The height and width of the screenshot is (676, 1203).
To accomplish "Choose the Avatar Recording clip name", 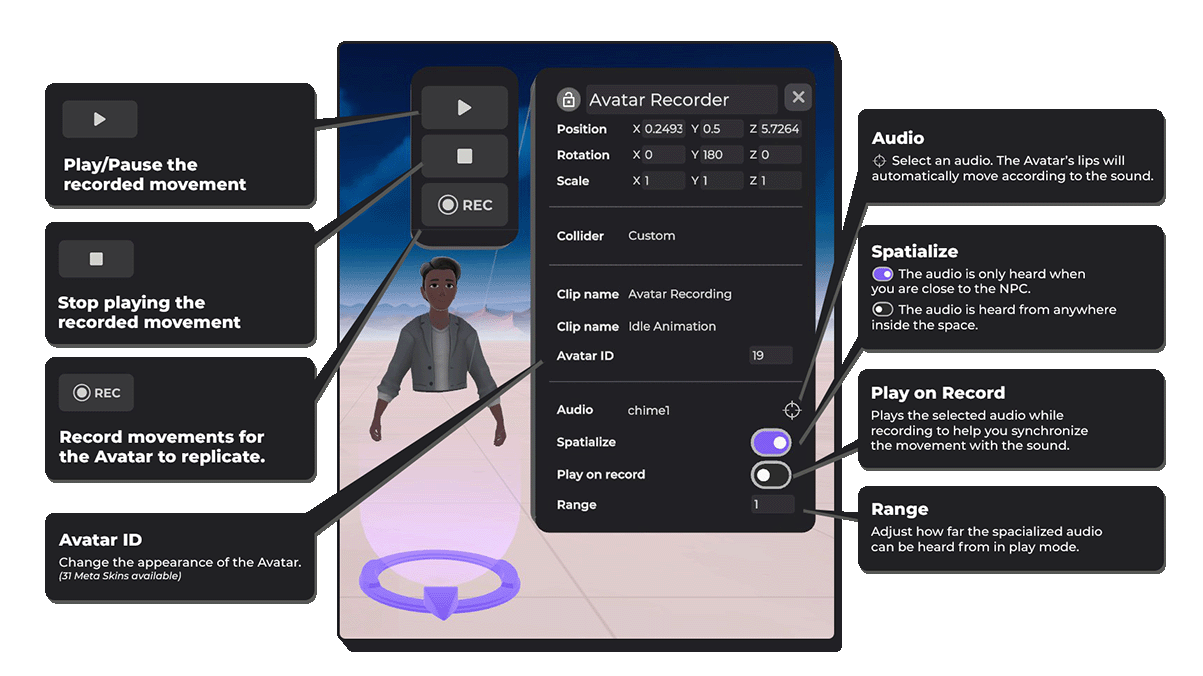I will click(x=679, y=294).
